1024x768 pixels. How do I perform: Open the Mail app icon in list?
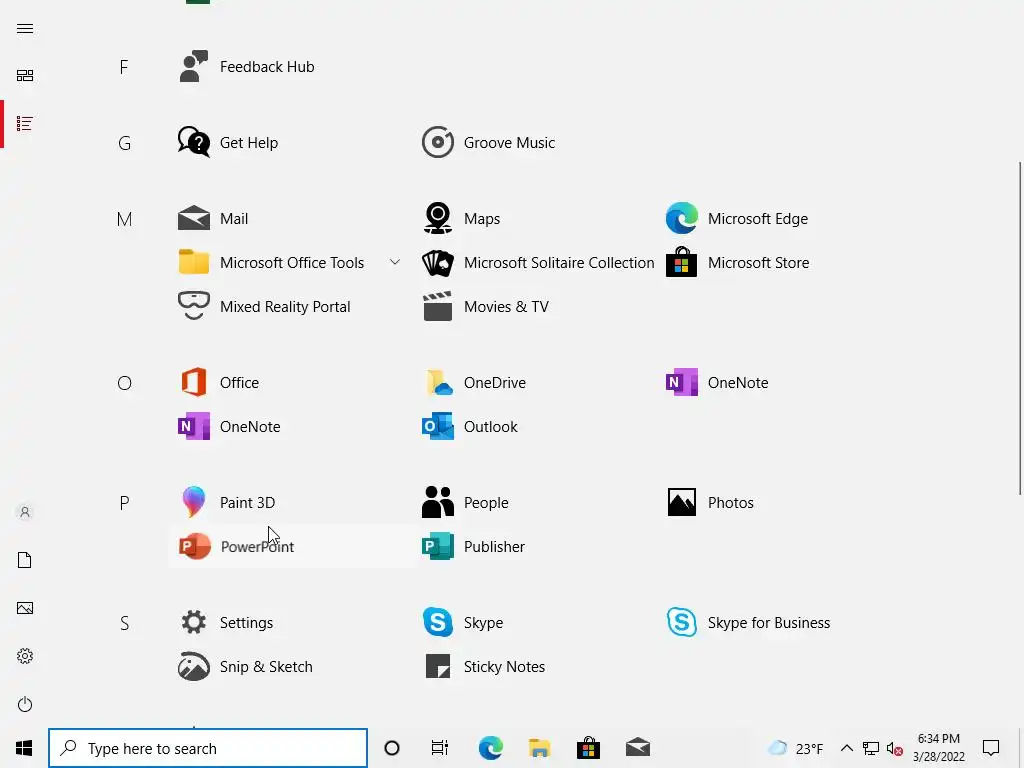[x=193, y=218]
